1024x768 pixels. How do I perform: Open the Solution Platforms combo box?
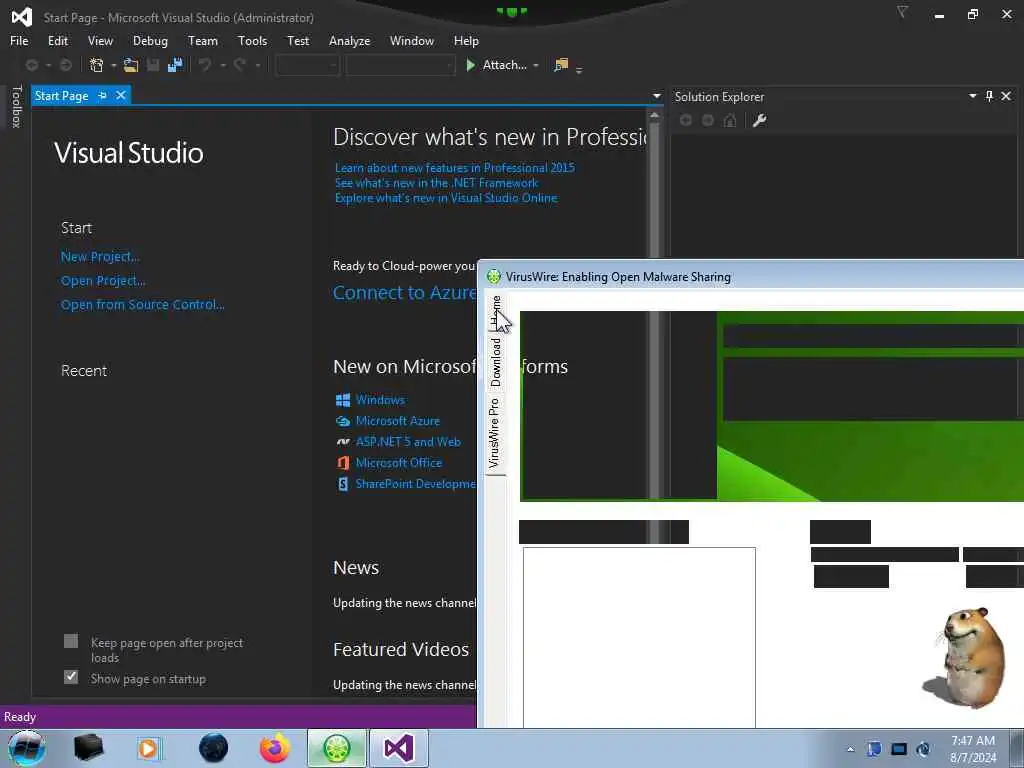tap(400, 65)
